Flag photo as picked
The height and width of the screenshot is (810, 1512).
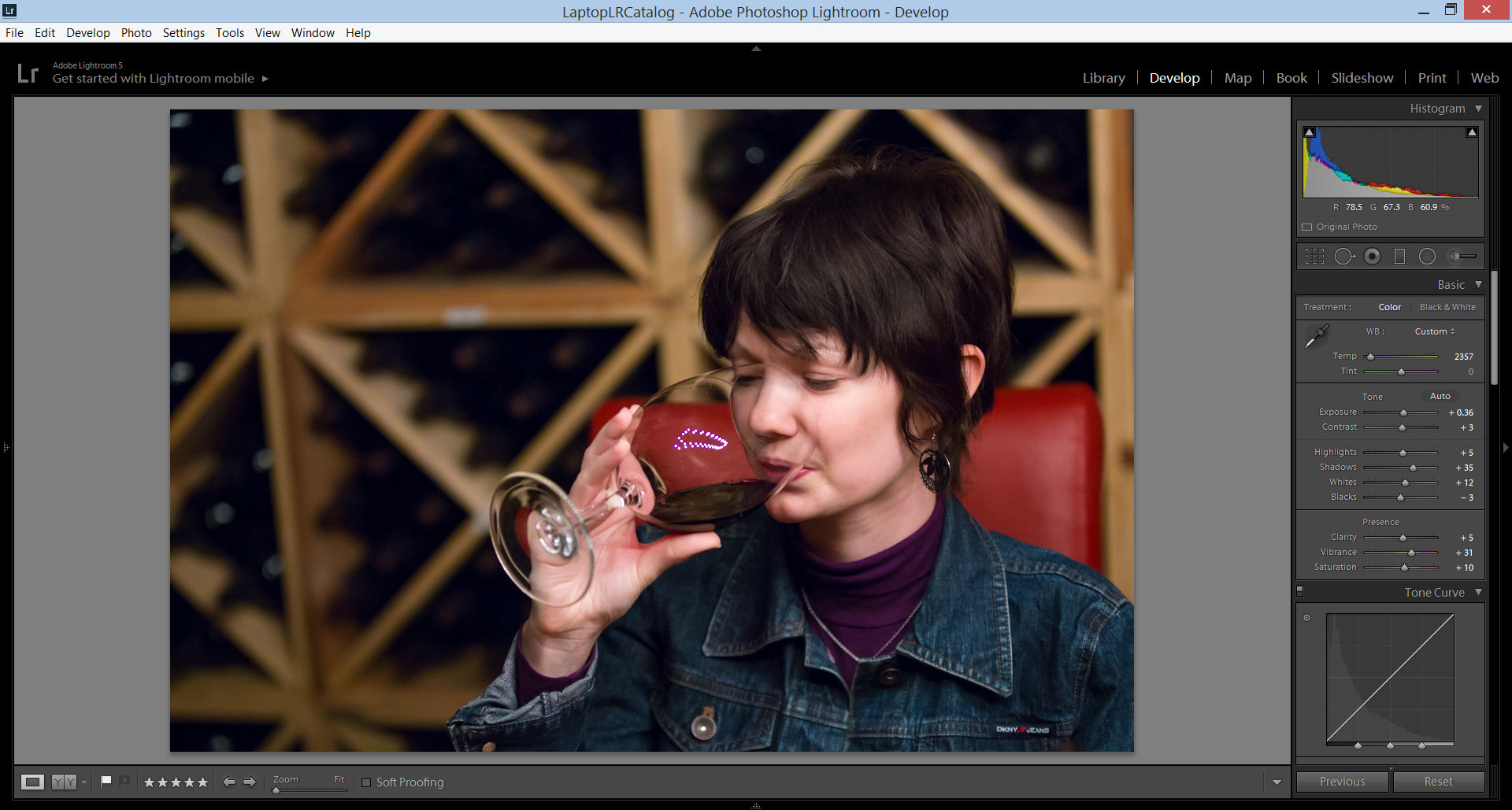click(106, 781)
